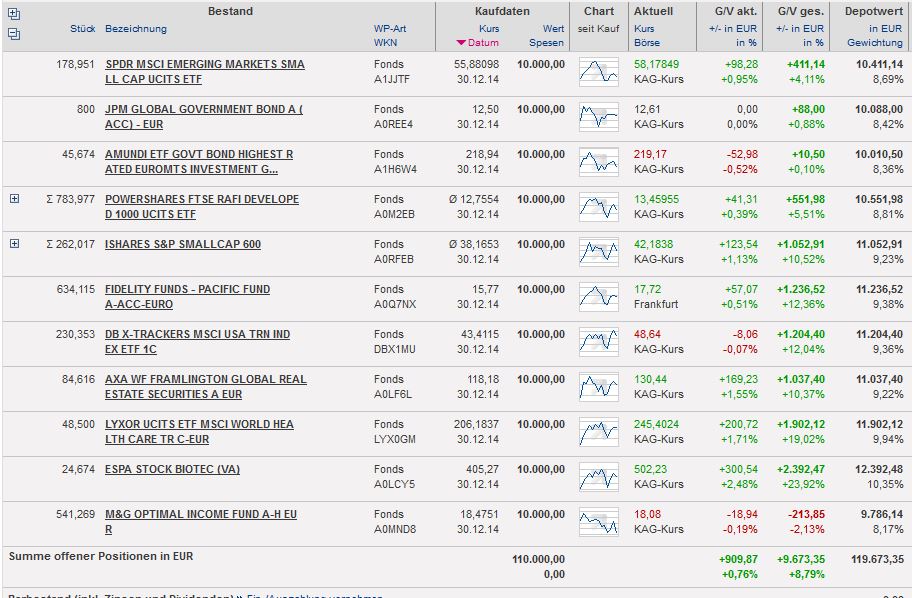Click the Börse column header
912x598 pixels.
tap(646, 43)
